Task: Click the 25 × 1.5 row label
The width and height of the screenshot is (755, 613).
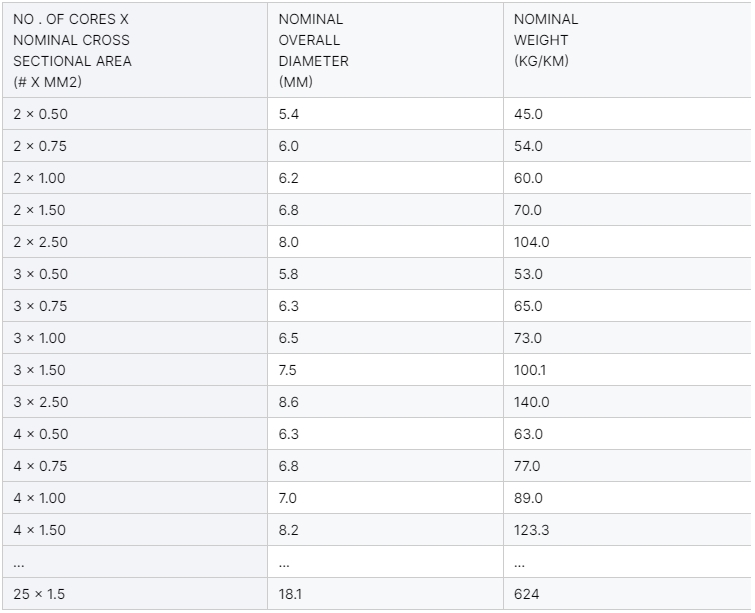Action: (40, 594)
